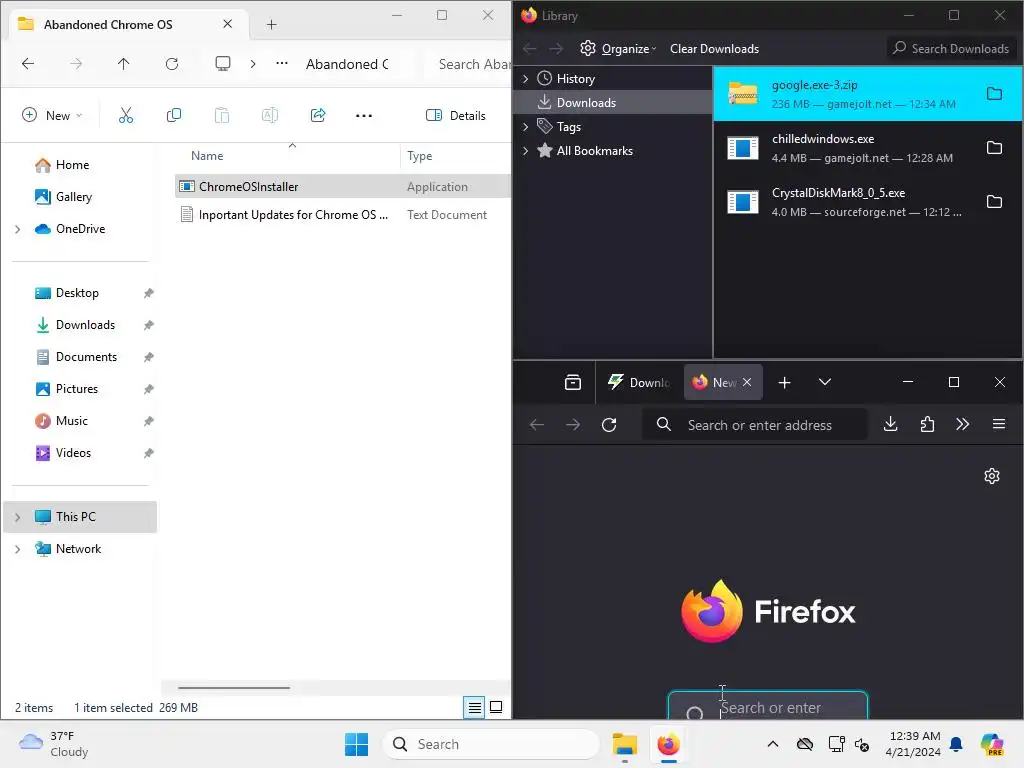Image resolution: width=1024 pixels, height=768 pixels.
Task: Open new tab personalization gear in Firefox
Action: click(x=991, y=476)
